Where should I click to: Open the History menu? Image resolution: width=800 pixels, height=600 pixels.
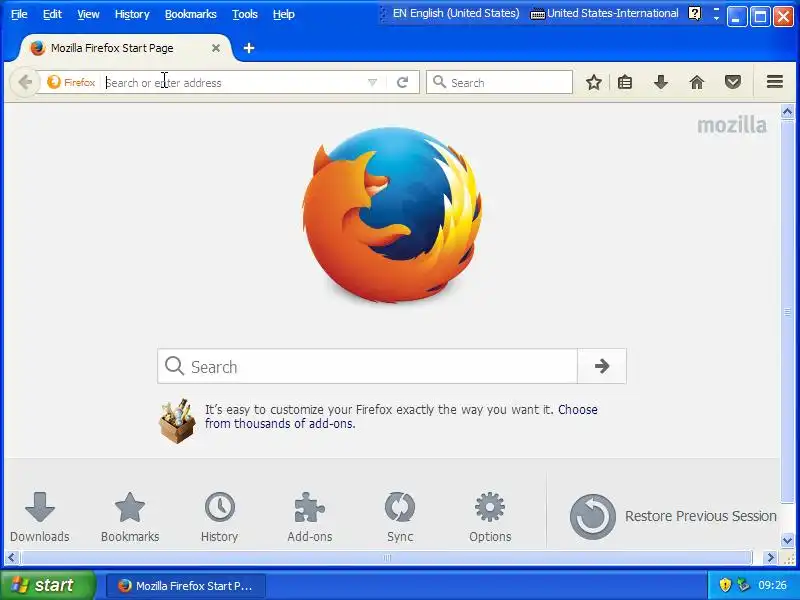coord(132,14)
